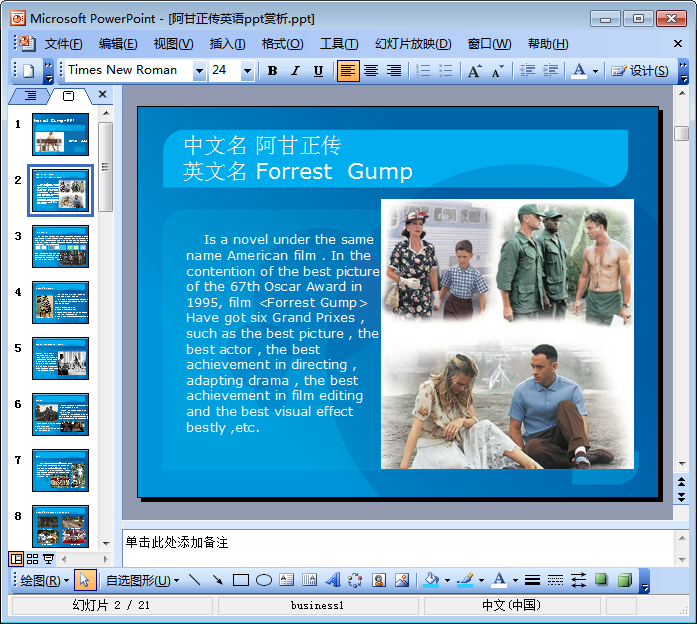Viewport: 697px width, 624px height.
Task: Switch to Slide Sorter view
Action: click(32, 559)
